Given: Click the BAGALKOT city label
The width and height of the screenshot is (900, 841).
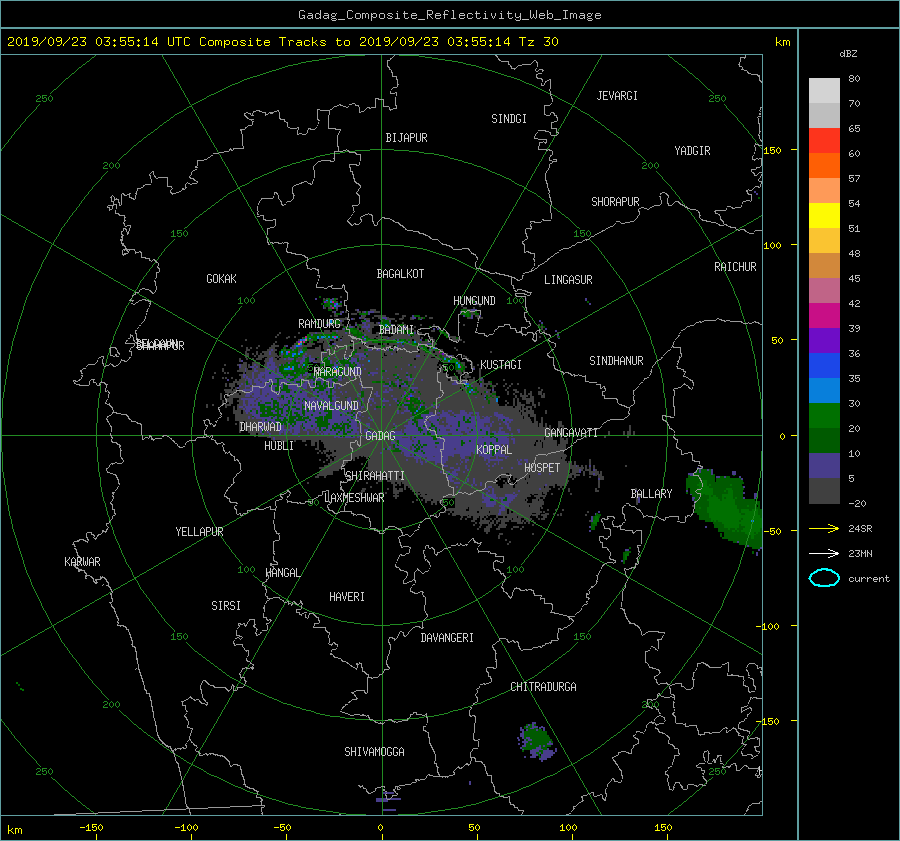Looking at the screenshot, I should (400, 274).
